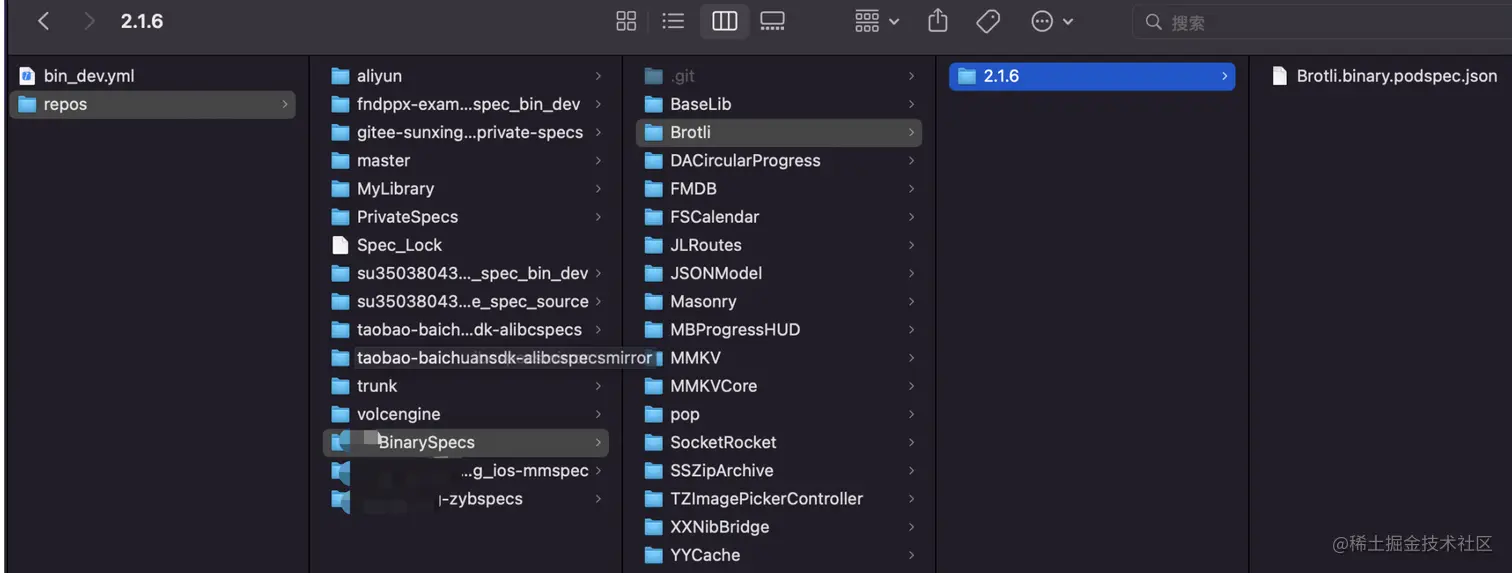Open the folder ending in -zybspecs

click(466, 499)
